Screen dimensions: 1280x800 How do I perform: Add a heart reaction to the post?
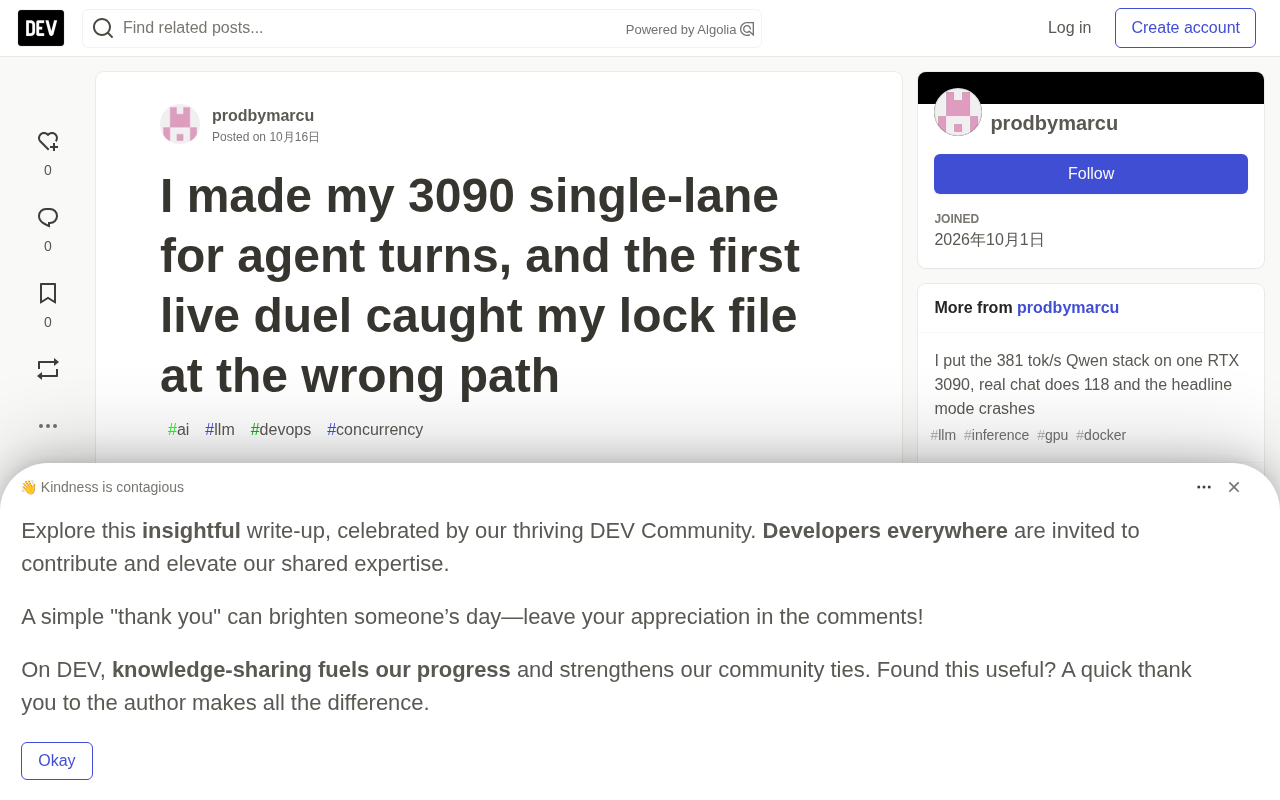coord(48,142)
